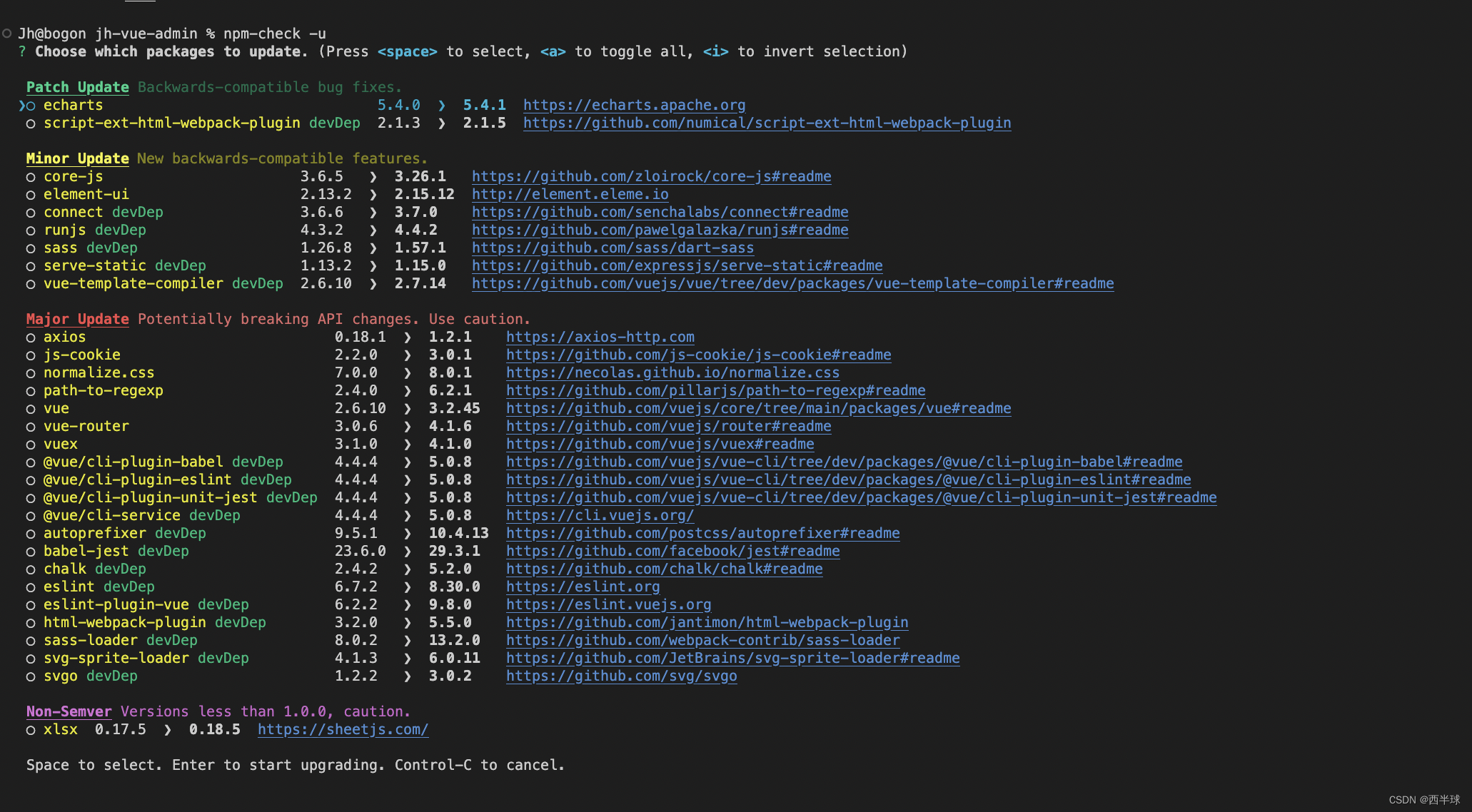
Task: Open the necolas normalize.css link
Action: pos(672,373)
